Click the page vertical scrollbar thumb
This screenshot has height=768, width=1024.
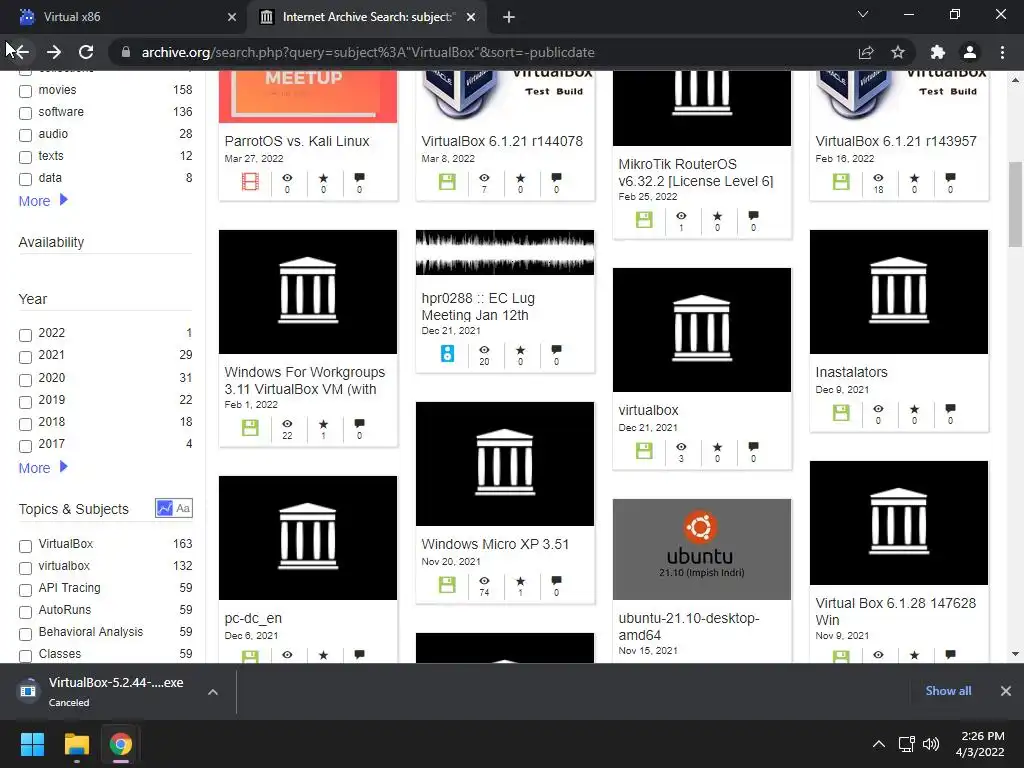coord(1015,204)
